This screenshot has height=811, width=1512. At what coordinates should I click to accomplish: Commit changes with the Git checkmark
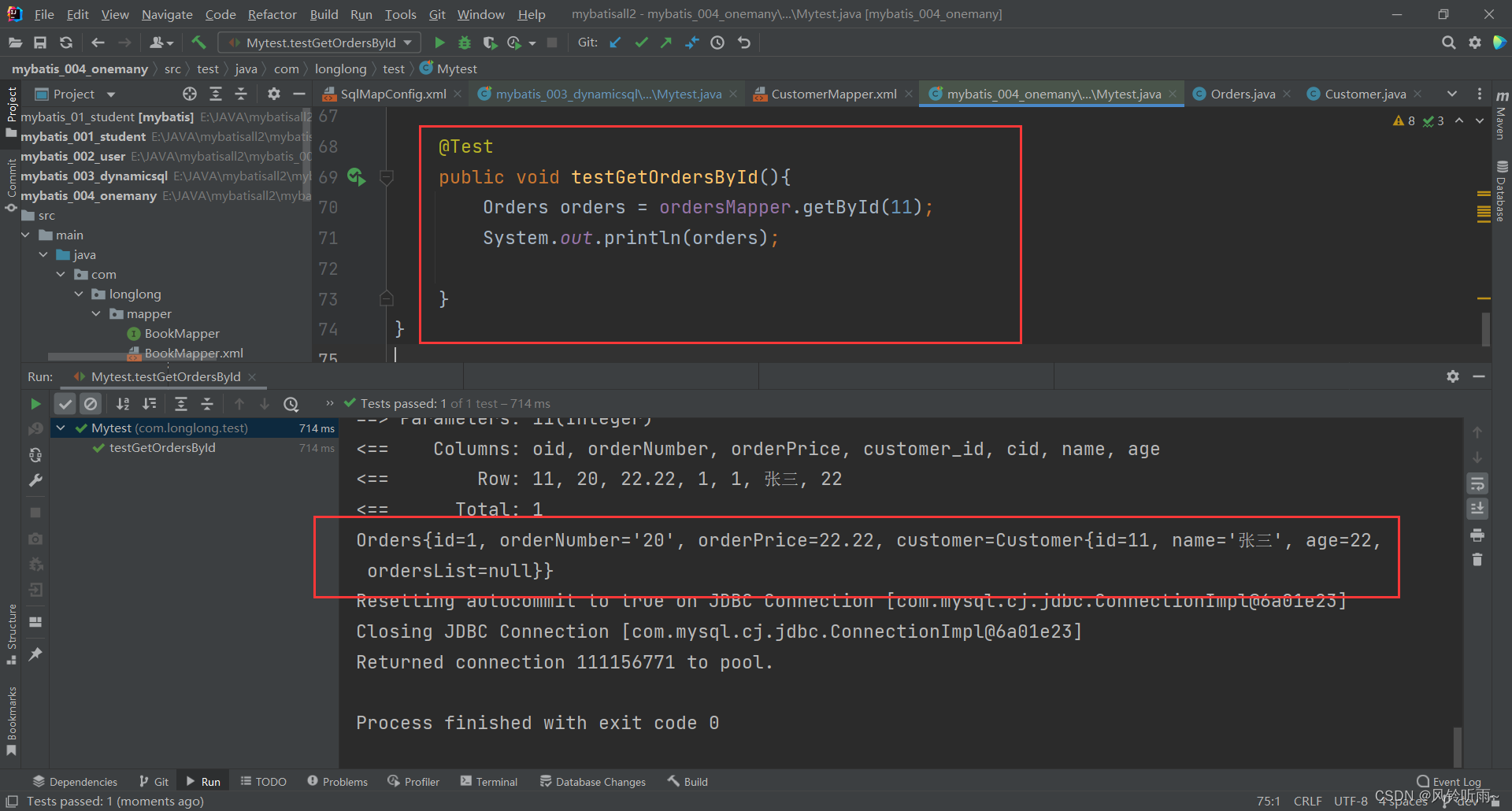click(641, 43)
